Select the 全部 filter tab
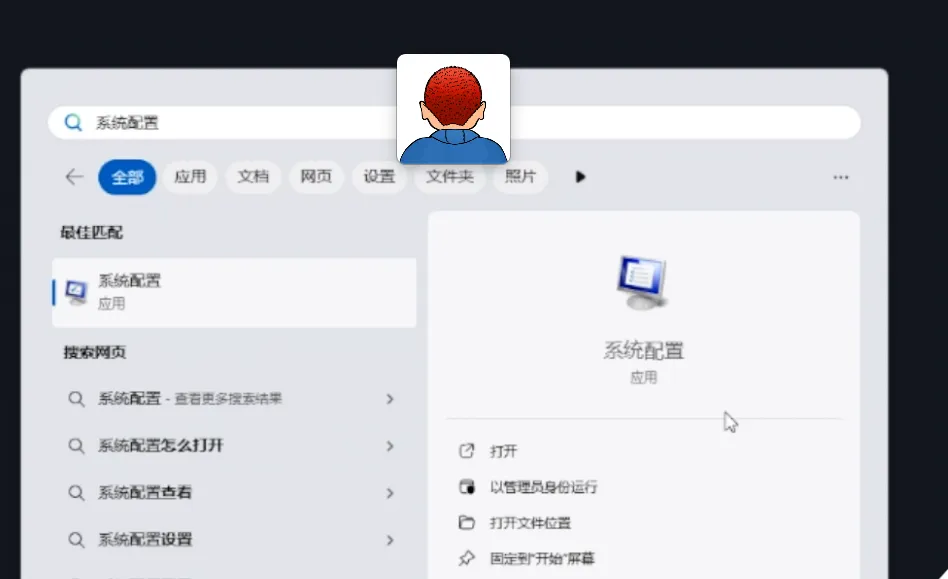Screen dimensions: 948x579 127,177
